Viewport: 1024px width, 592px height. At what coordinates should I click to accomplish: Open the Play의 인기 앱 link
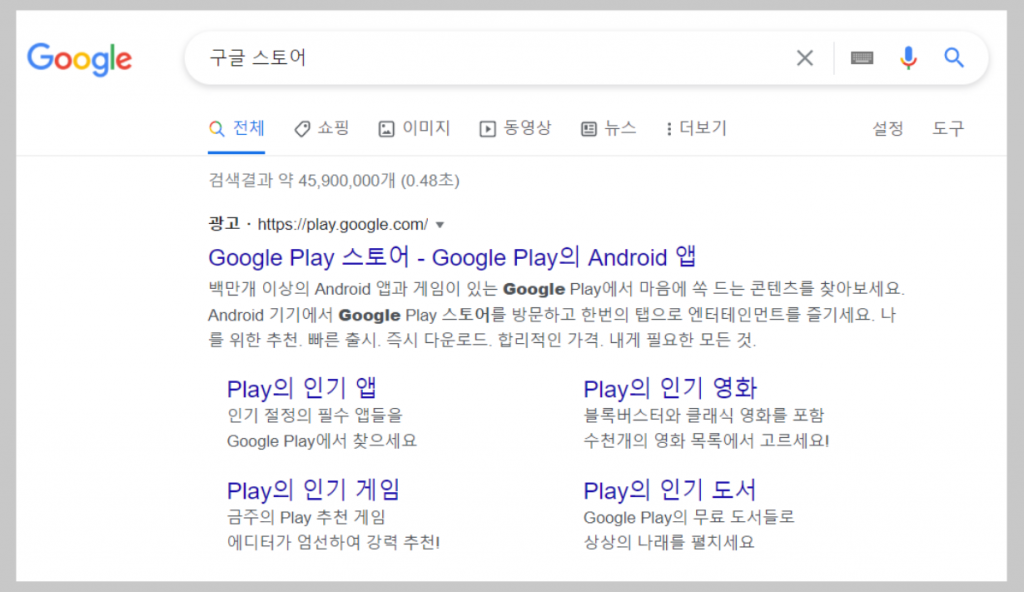pos(302,388)
